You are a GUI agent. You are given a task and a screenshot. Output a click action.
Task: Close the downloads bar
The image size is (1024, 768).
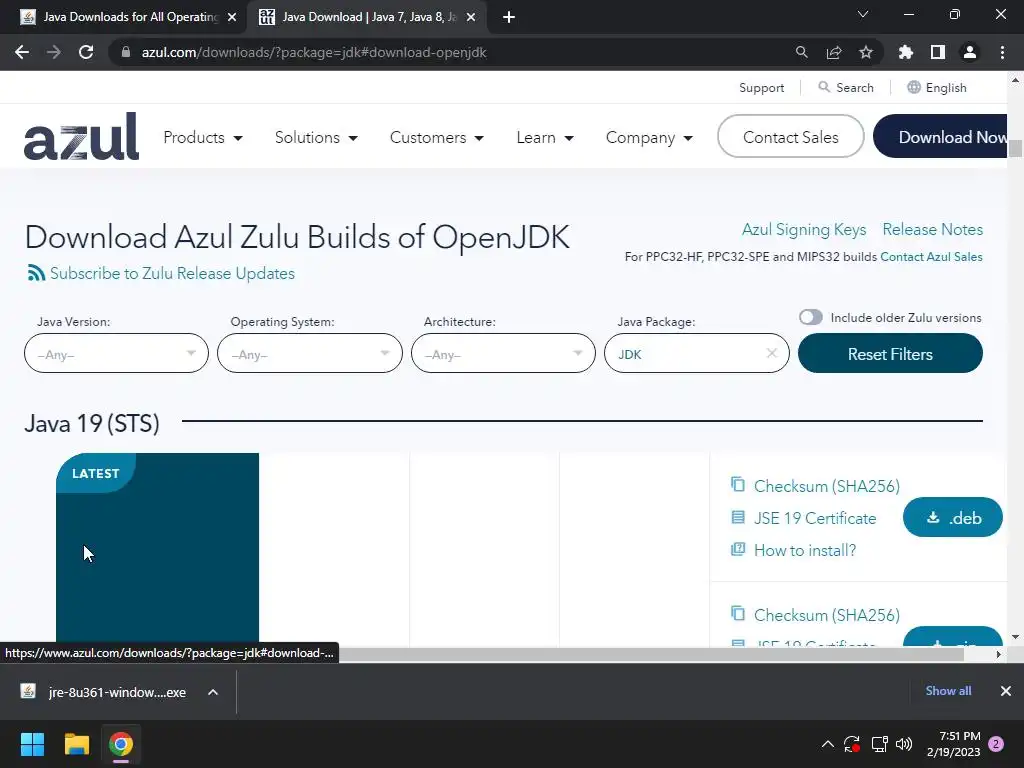pos(1006,691)
